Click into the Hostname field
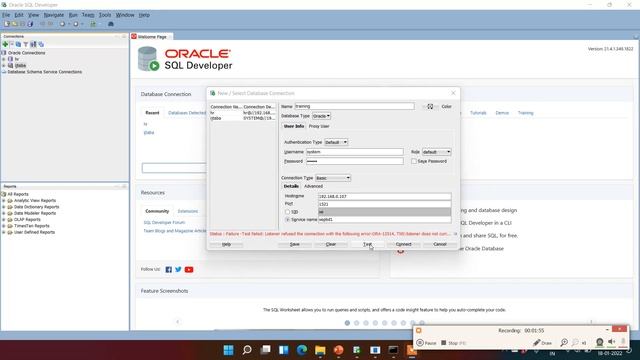 coord(384,196)
